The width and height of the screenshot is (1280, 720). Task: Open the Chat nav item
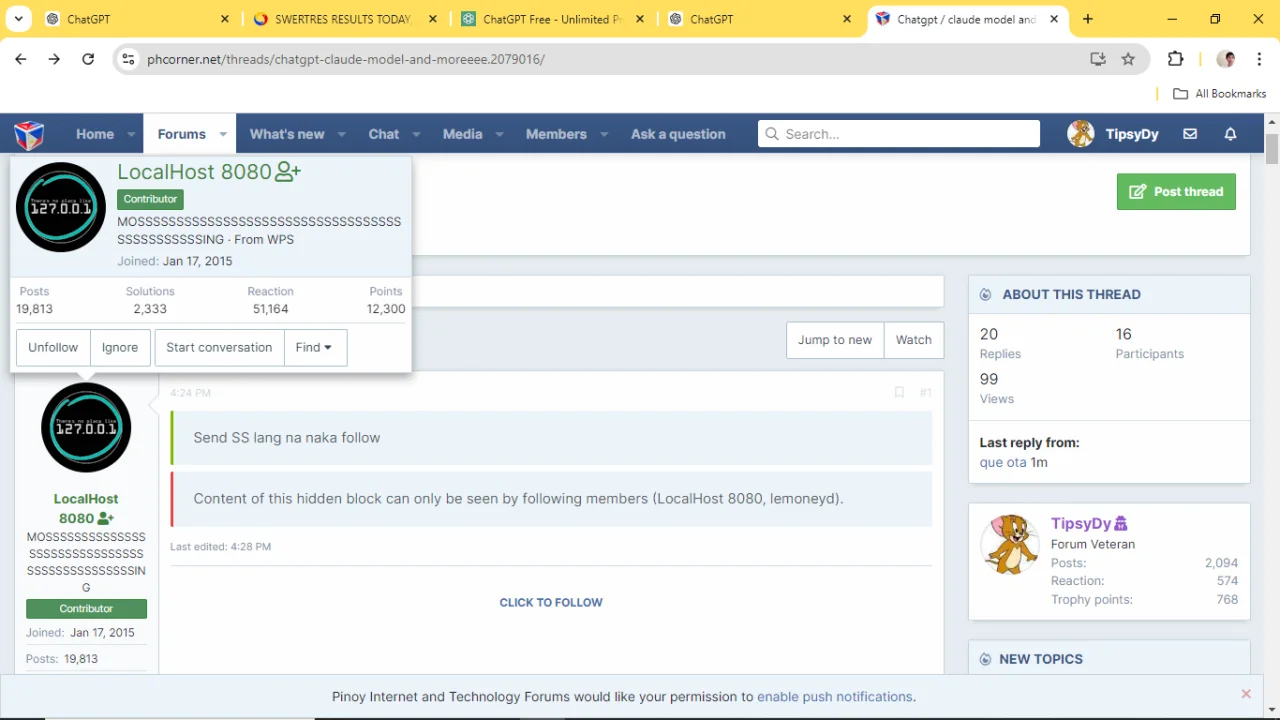click(x=384, y=134)
